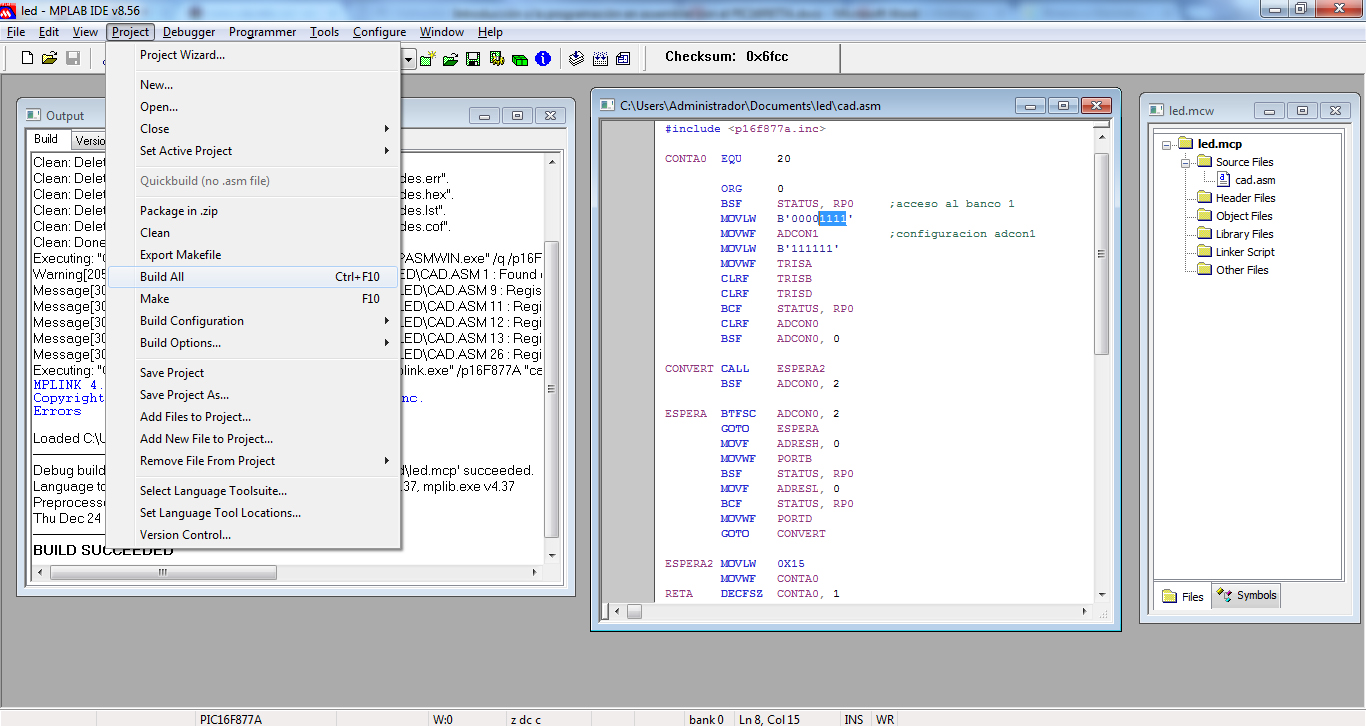The image size is (1366, 726).
Task: Click the blue information toolbar icon
Action: [x=543, y=58]
